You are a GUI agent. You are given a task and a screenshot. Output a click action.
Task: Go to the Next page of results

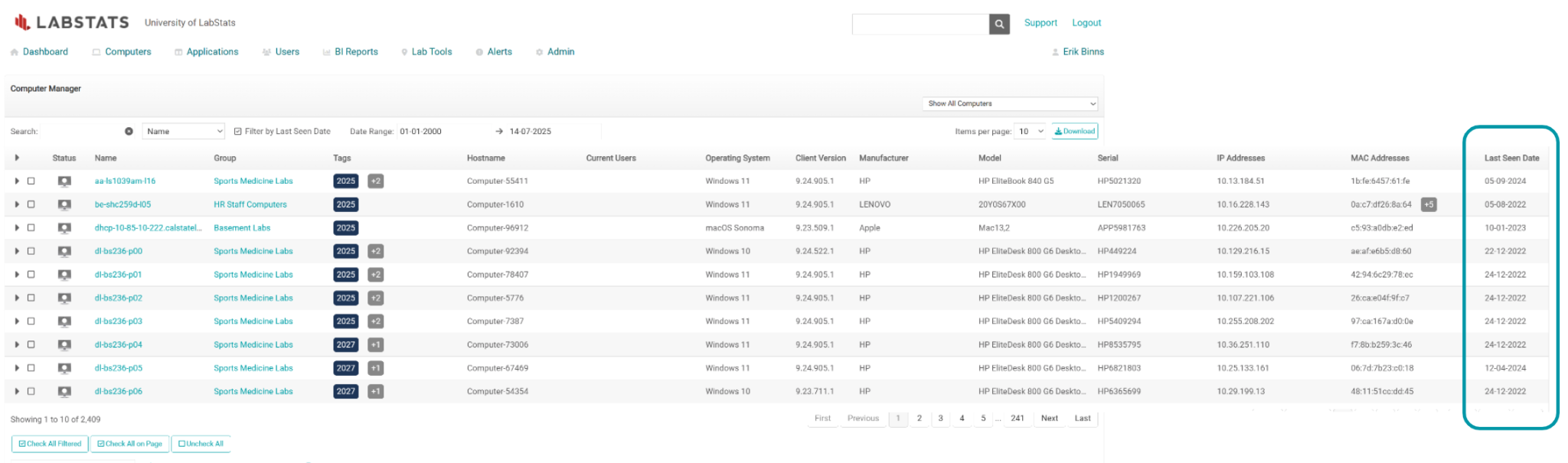[x=1049, y=419]
